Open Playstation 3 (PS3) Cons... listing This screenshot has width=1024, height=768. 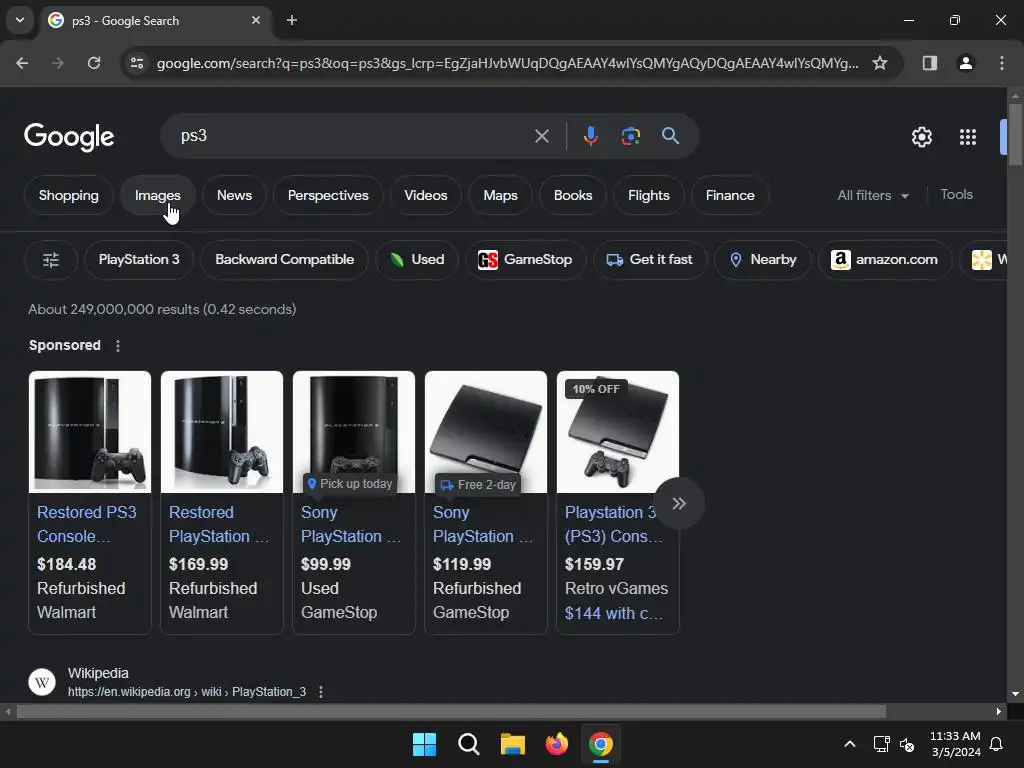[x=614, y=524]
